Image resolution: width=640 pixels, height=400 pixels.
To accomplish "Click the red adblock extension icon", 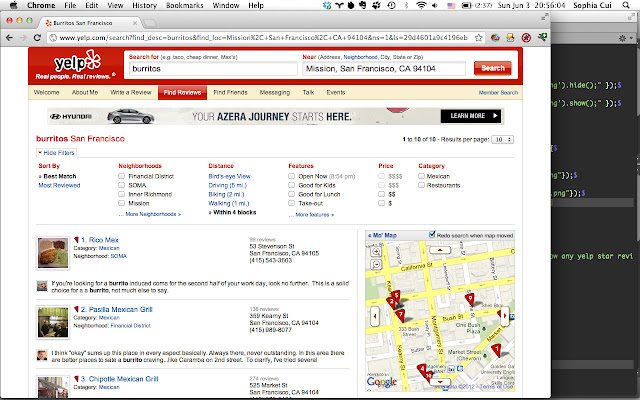I will [x=526, y=38].
